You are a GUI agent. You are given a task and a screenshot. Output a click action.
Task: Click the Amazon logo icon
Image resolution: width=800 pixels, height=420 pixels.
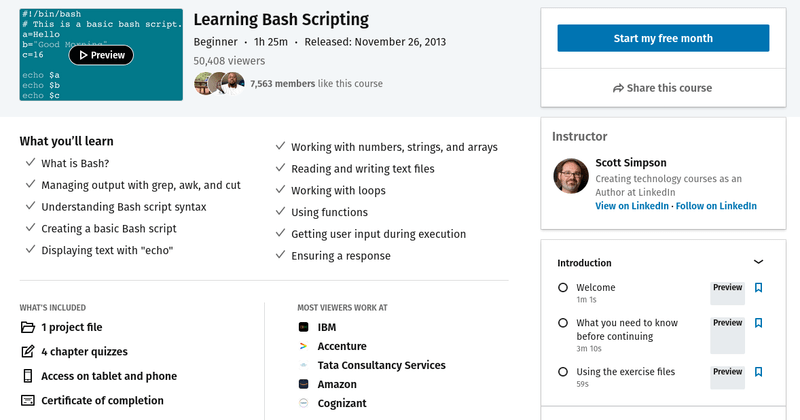[303, 384]
